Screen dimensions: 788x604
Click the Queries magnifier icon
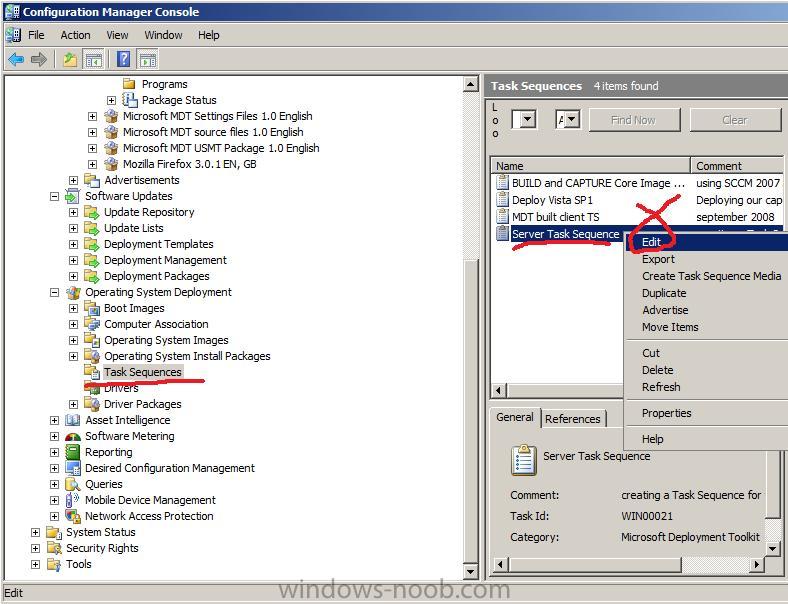[73, 484]
